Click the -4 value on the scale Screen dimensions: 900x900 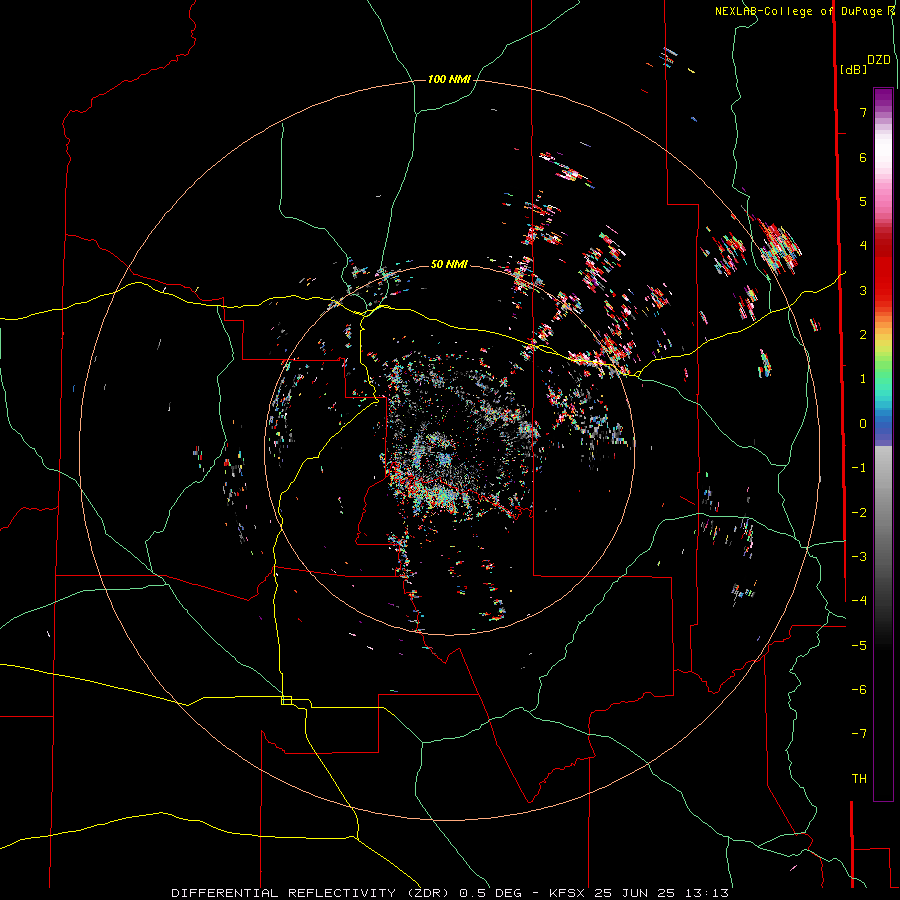859,601
